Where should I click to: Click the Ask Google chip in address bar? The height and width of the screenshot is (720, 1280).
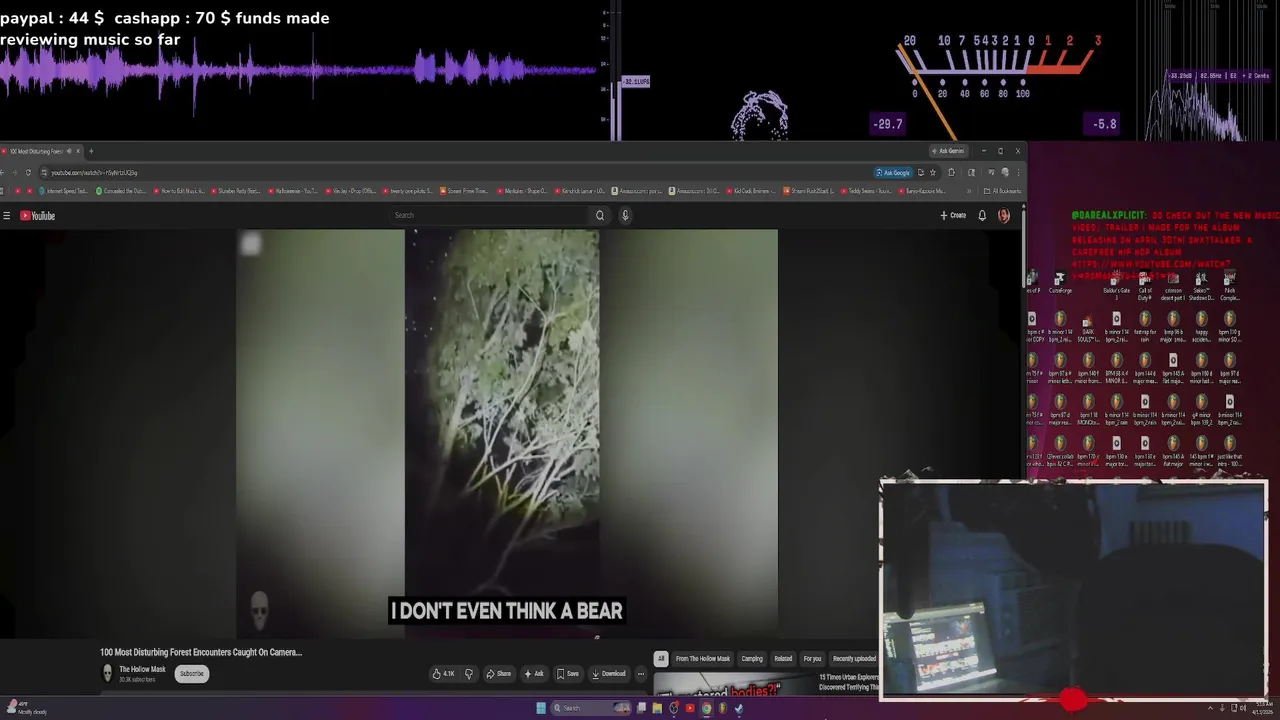pos(893,172)
